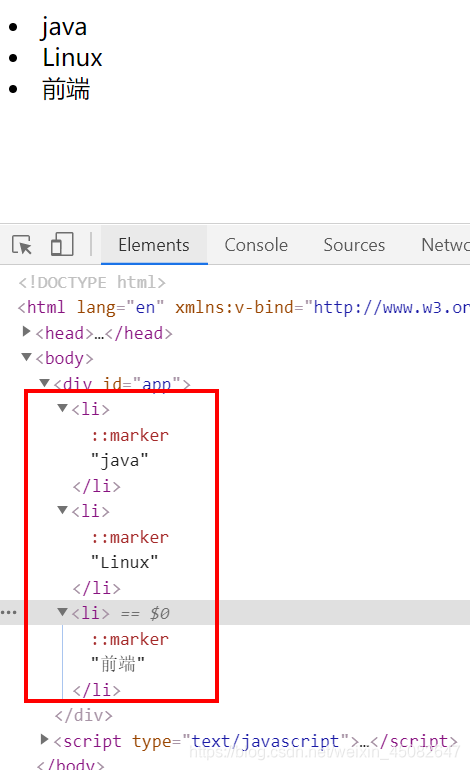Screen dimensions: 470x770
Task: Click the Linux list item on page
Action: [x=72, y=58]
